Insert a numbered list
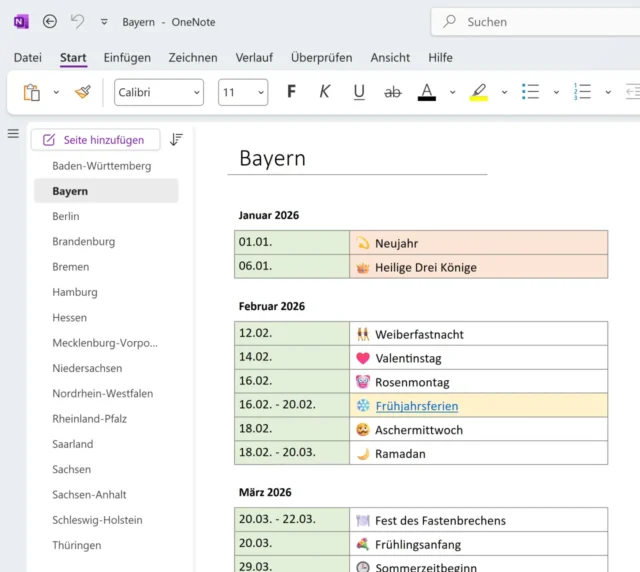This screenshot has width=640, height=572. tap(582, 92)
